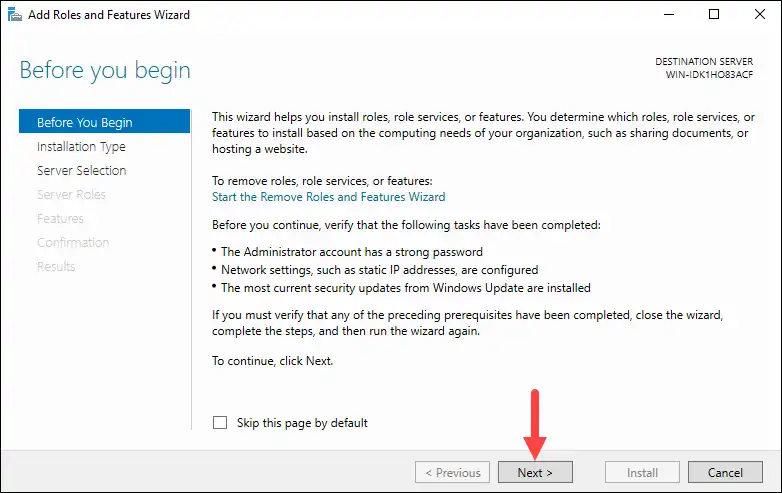This screenshot has height=493, width=782.
Task: Click the Skip this page by default label
Action: coord(302,423)
